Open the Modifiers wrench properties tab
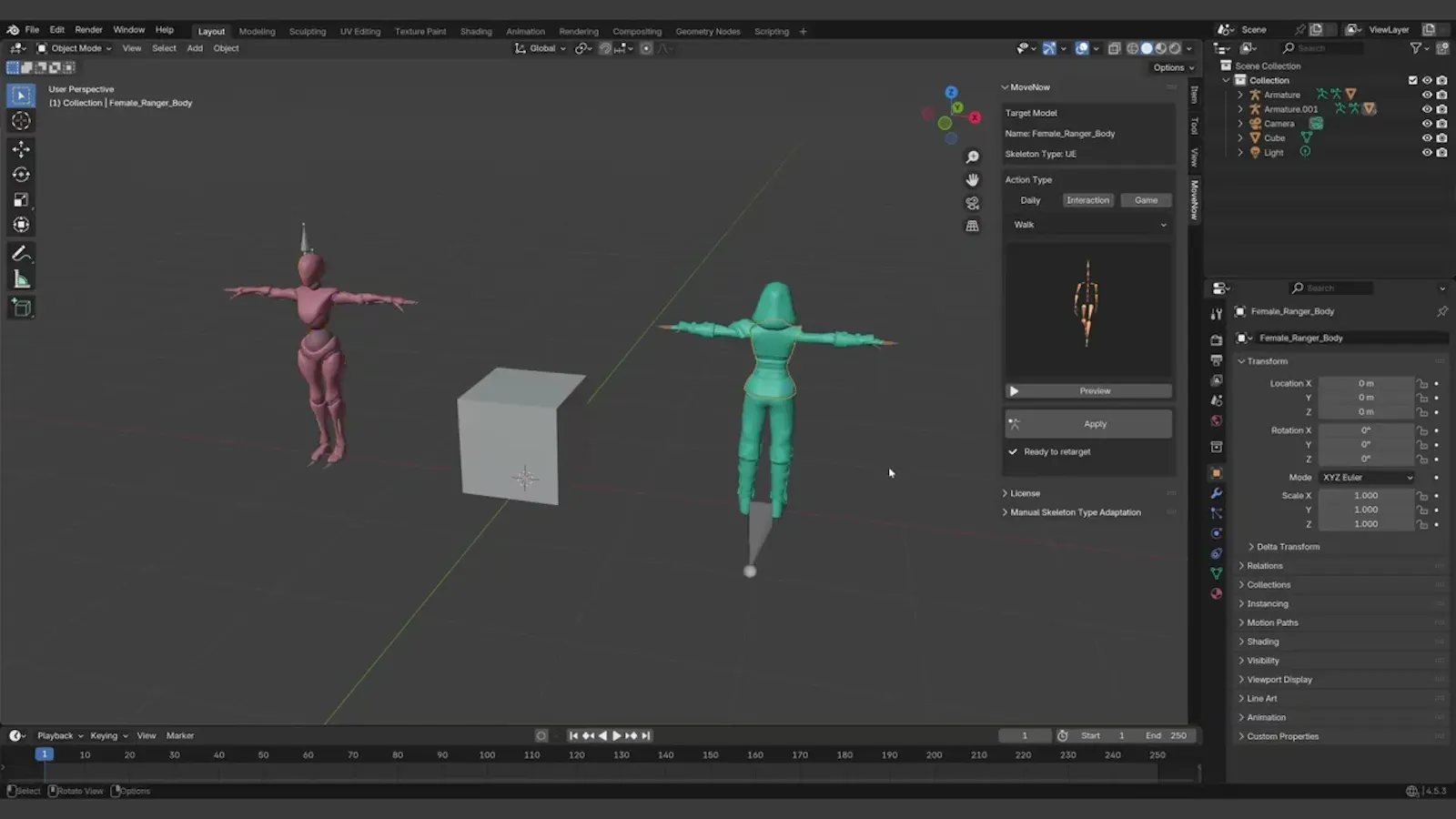This screenshot has width=1456, height=819. coord(1216,493)
